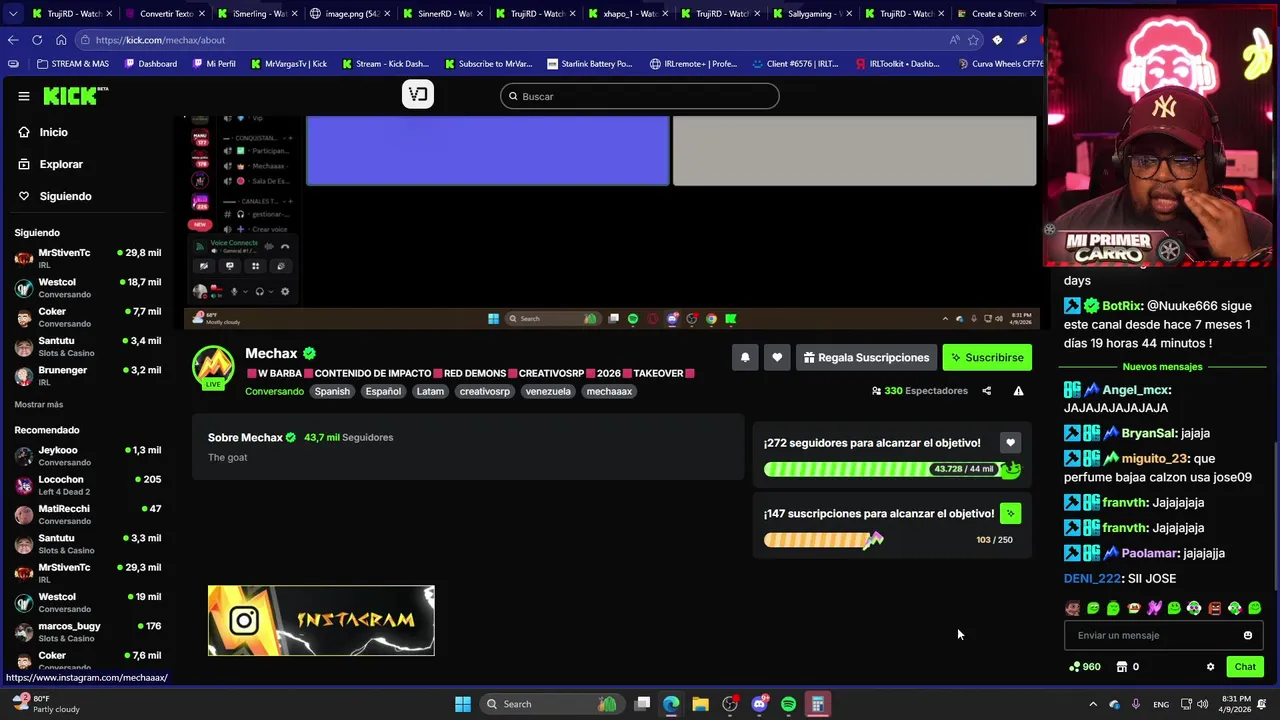Open the Kick hamburger sidebar menu

tap(24, 96)
